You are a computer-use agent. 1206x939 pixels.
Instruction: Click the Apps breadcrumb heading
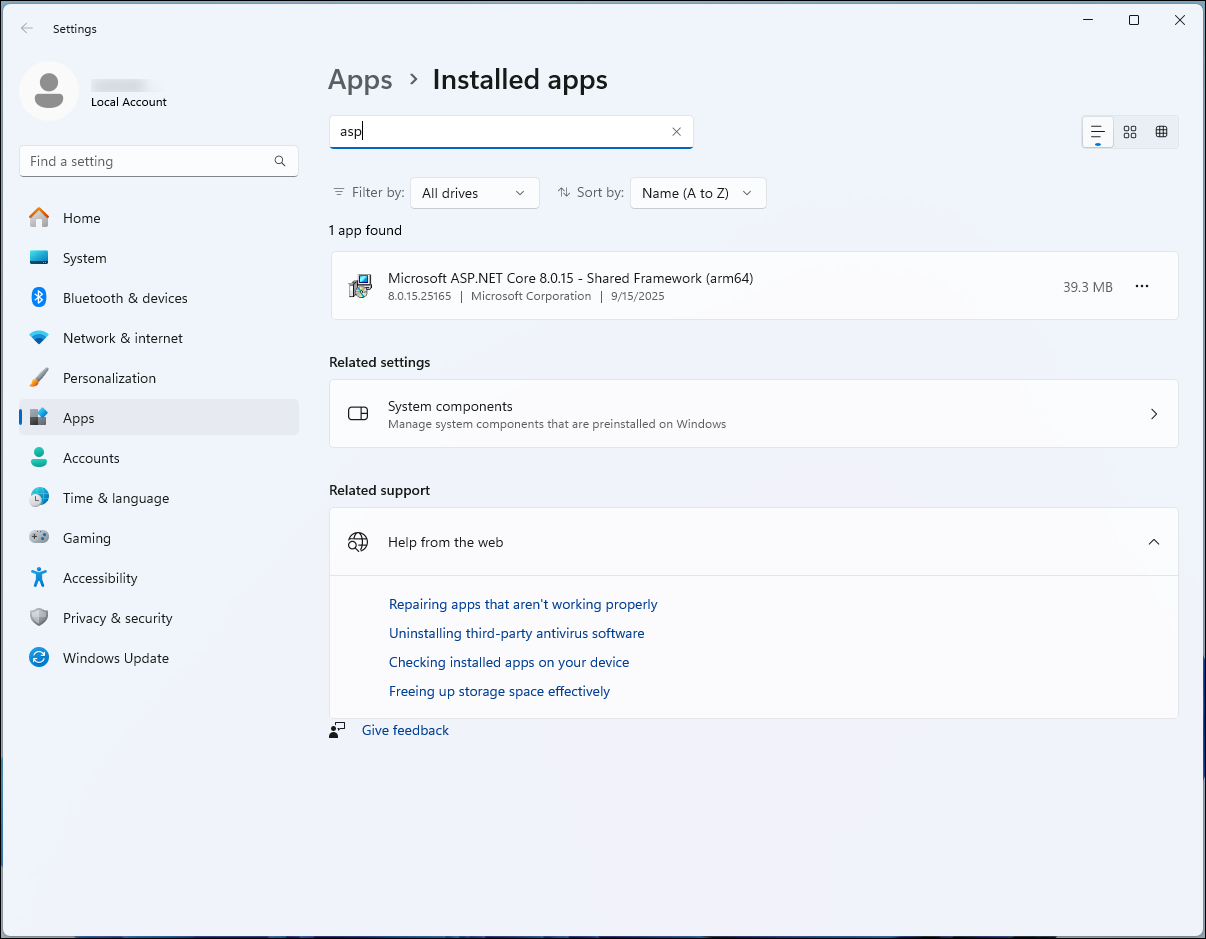(x=360, y=80)
